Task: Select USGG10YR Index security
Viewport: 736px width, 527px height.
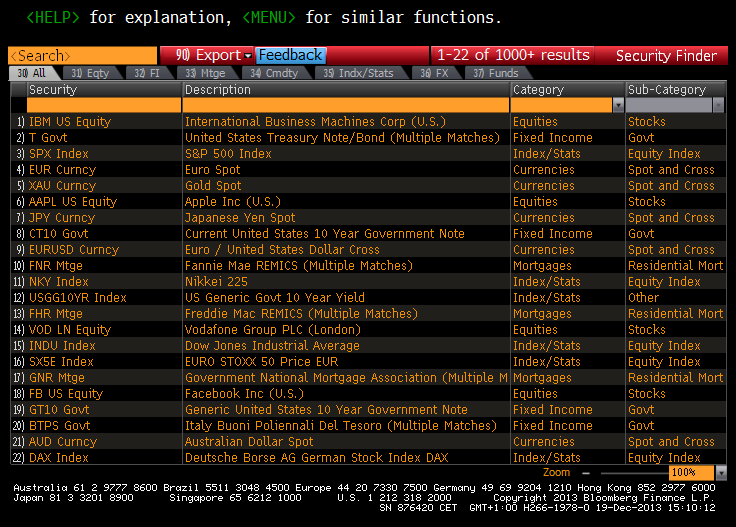Action: 78,298
